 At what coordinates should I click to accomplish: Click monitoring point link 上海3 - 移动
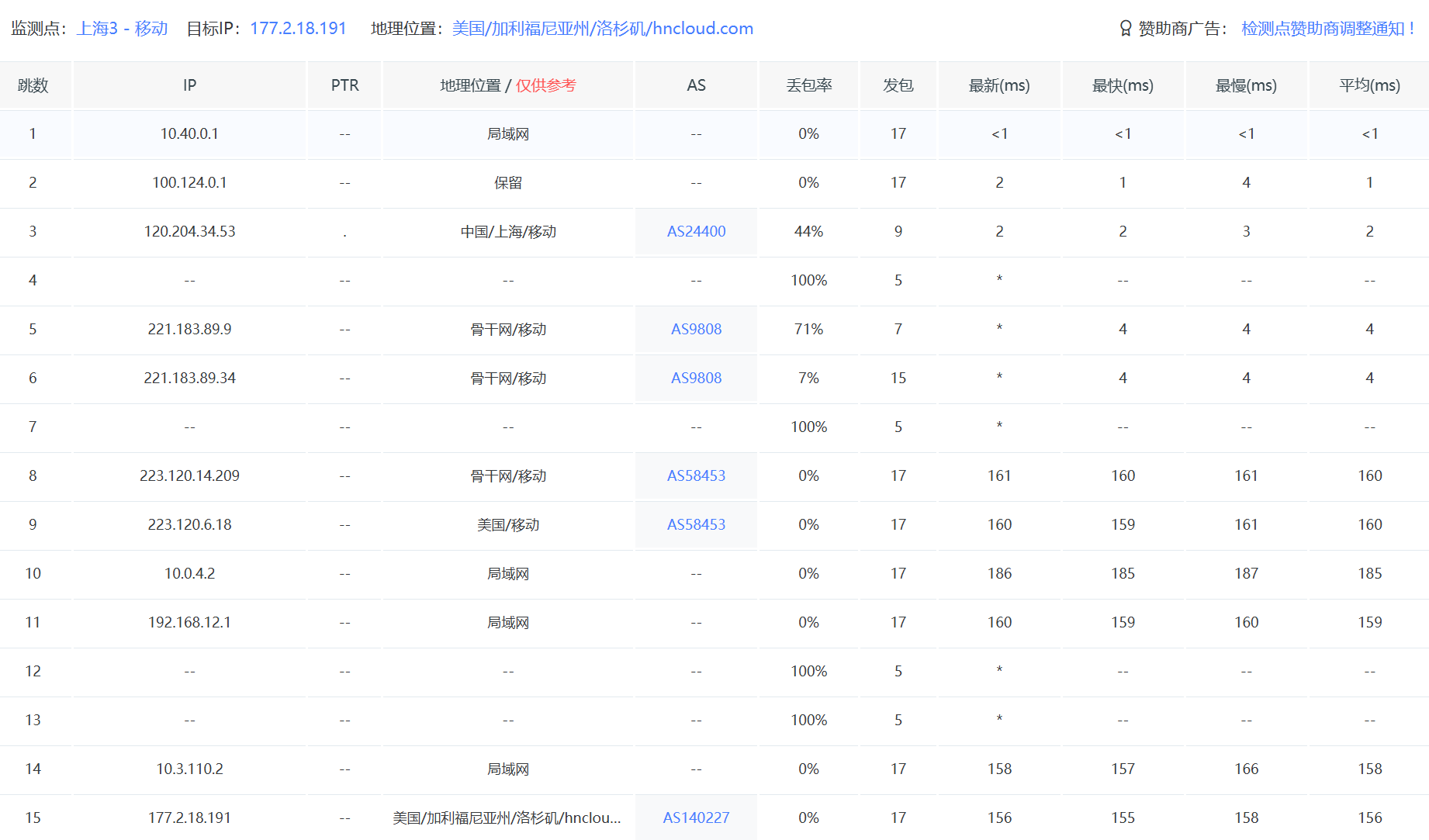click(122, 29)
